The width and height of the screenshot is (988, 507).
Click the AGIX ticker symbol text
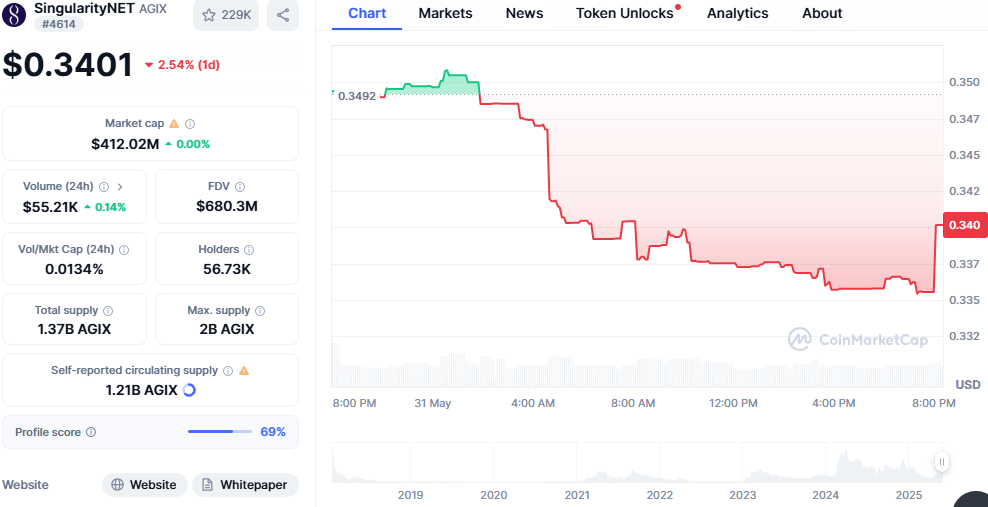point(153,9)
